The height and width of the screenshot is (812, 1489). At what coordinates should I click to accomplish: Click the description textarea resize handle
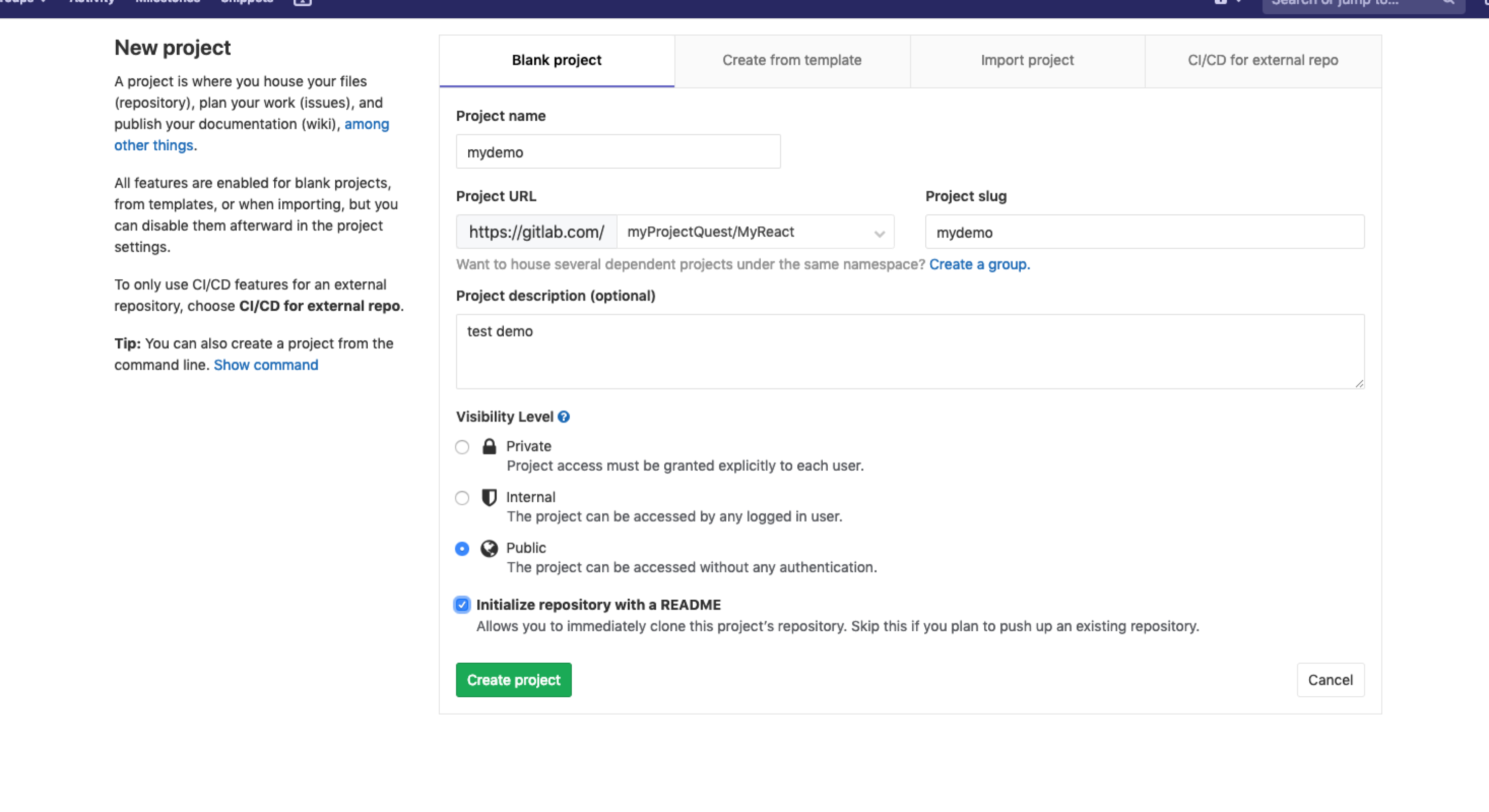point(1359,384)
